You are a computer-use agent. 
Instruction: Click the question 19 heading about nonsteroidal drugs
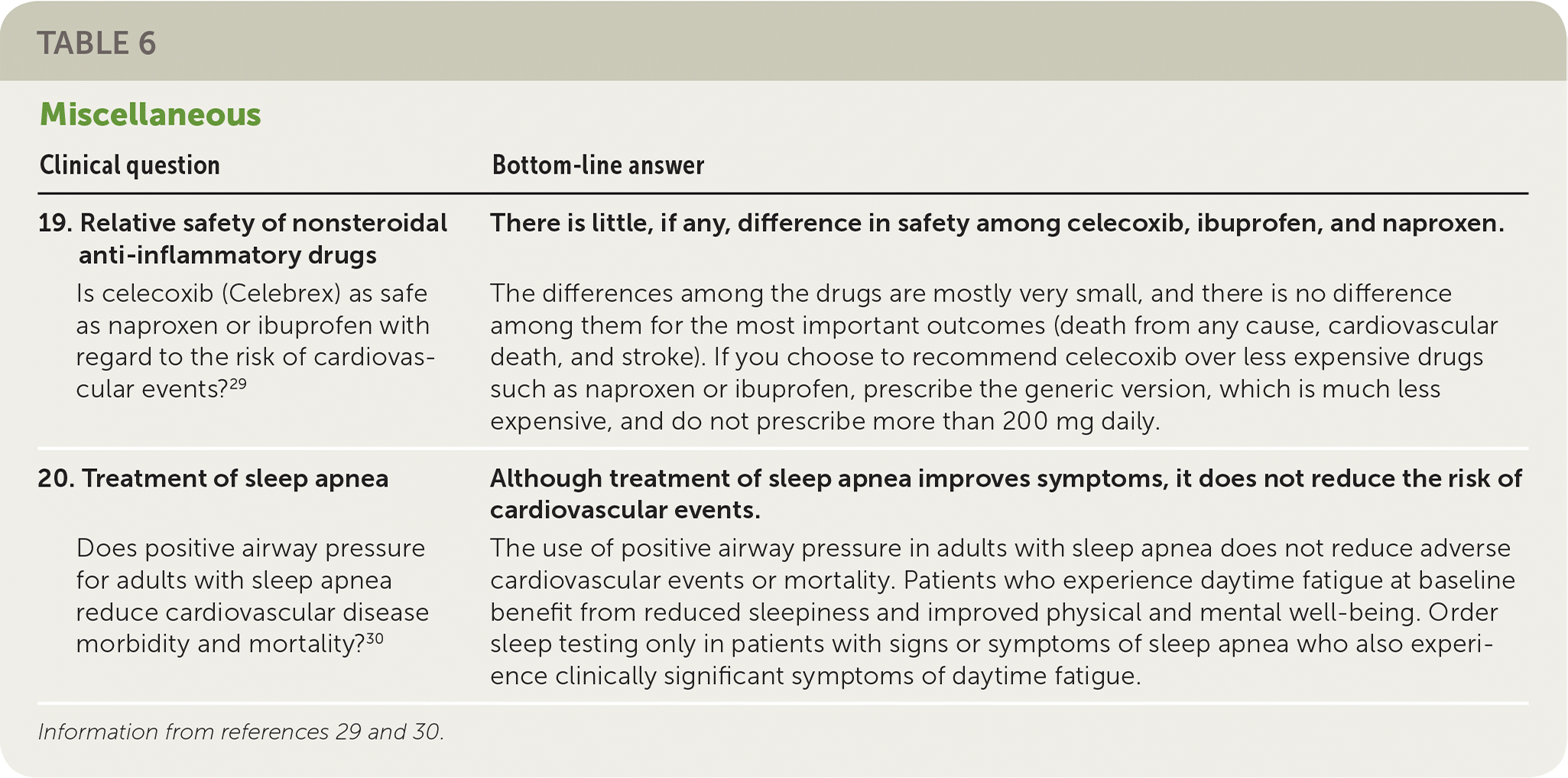(x=243, y=238)
